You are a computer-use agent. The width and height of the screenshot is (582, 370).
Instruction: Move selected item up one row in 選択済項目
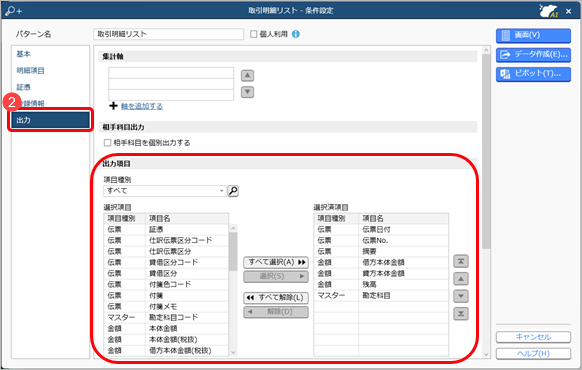coord(461,279)
